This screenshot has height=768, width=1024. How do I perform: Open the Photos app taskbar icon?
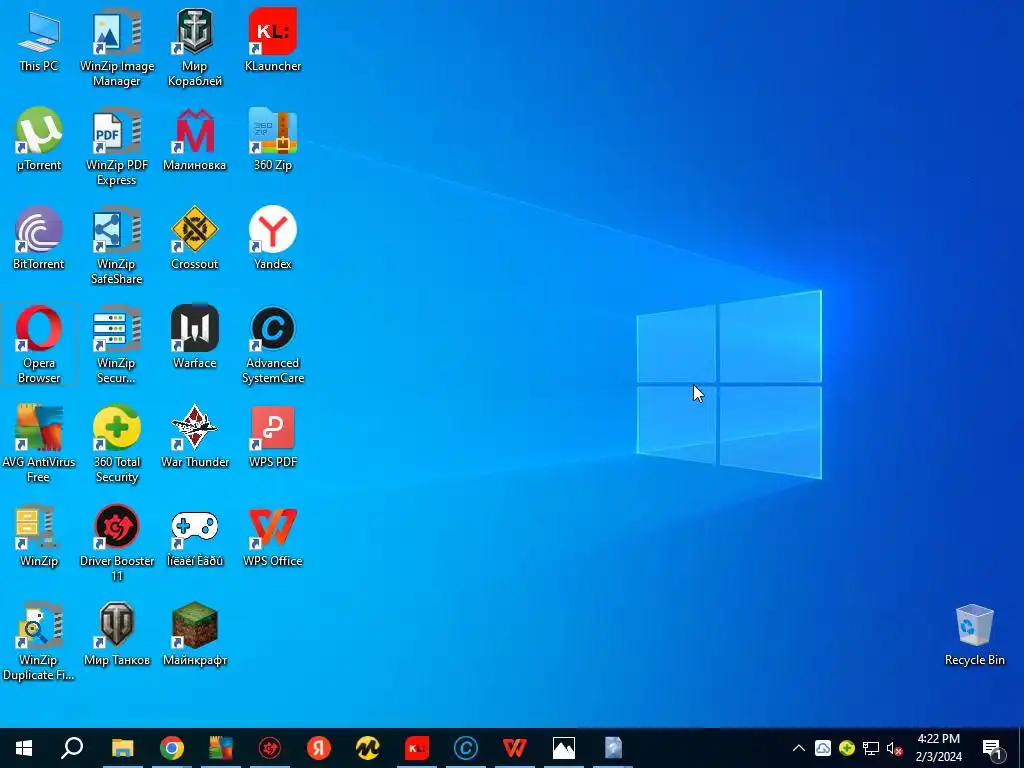564,748
